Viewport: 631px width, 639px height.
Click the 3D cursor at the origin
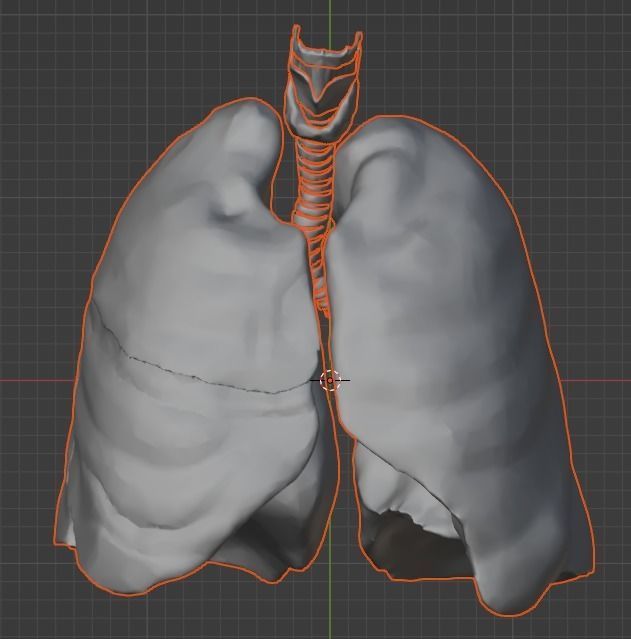[330, 380]
